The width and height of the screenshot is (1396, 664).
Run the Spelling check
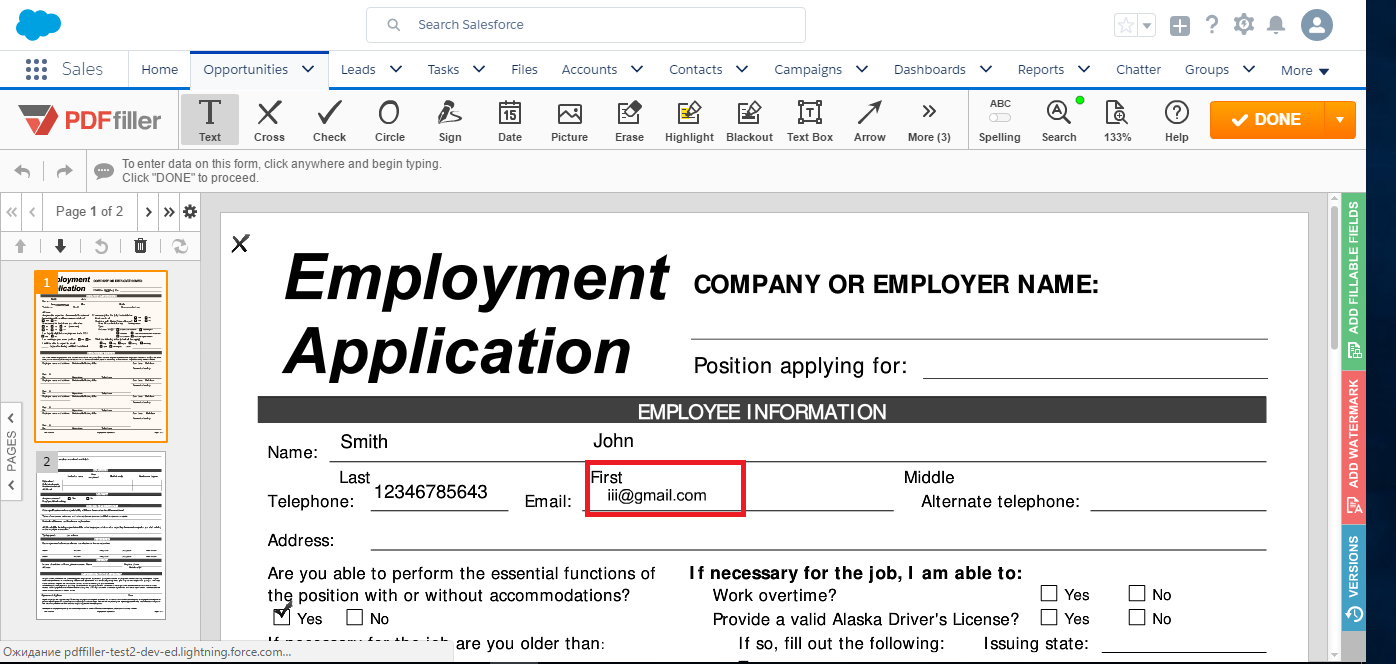(x=1000, y=120)
